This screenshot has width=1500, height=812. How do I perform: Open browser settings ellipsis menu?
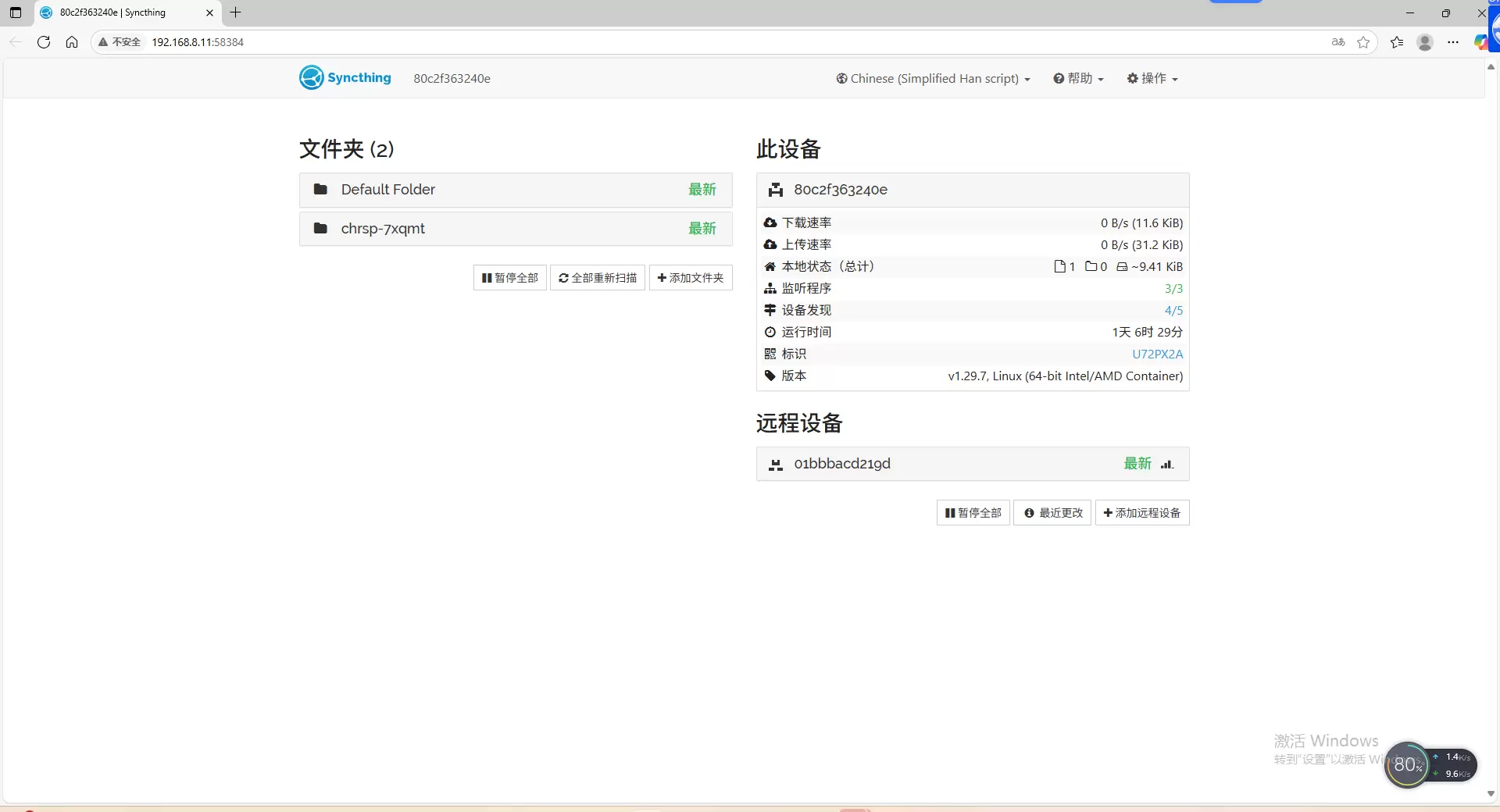click(x=1452, y=42)
